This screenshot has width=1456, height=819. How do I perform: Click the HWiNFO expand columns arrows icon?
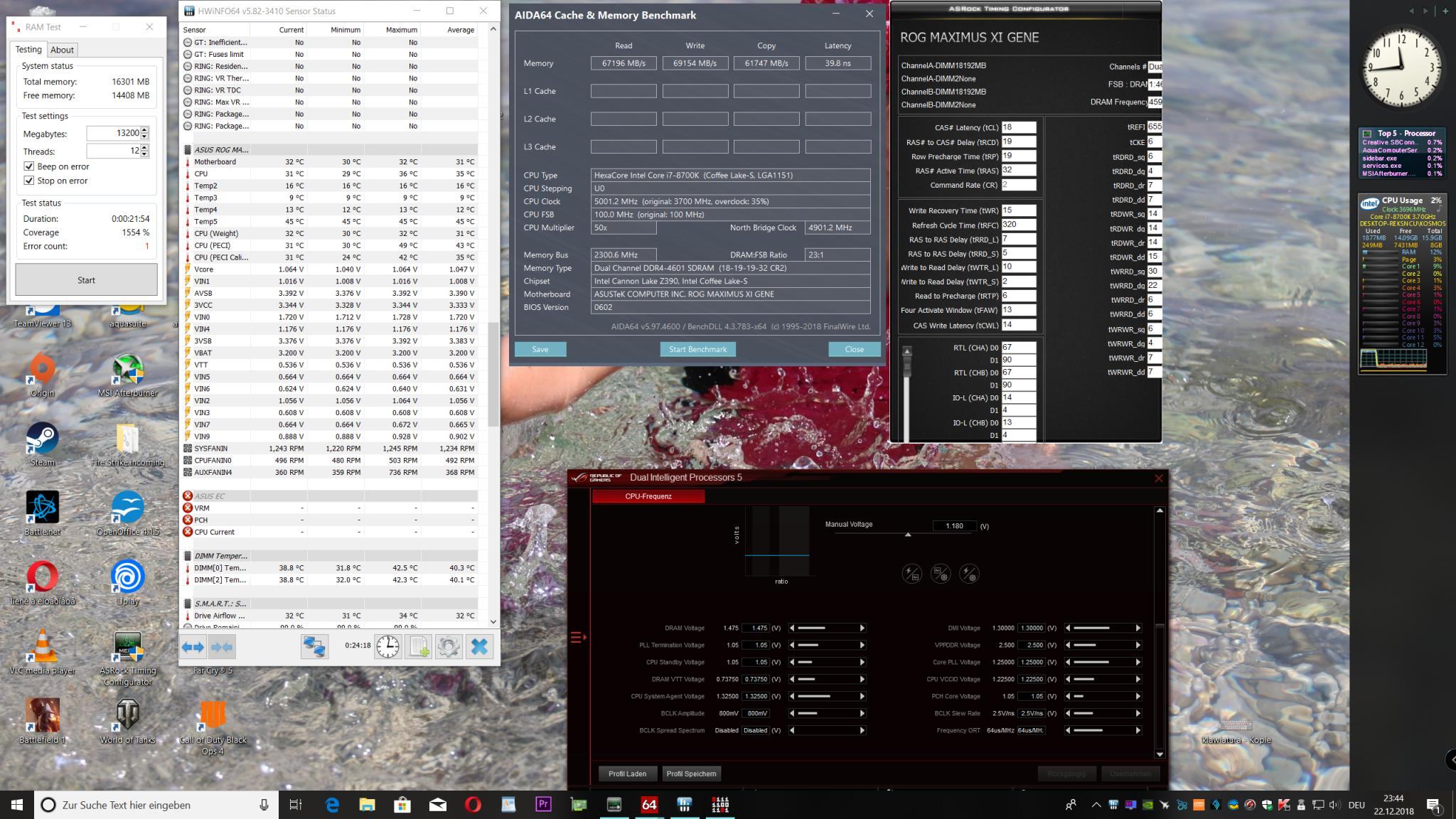point(193,647)
